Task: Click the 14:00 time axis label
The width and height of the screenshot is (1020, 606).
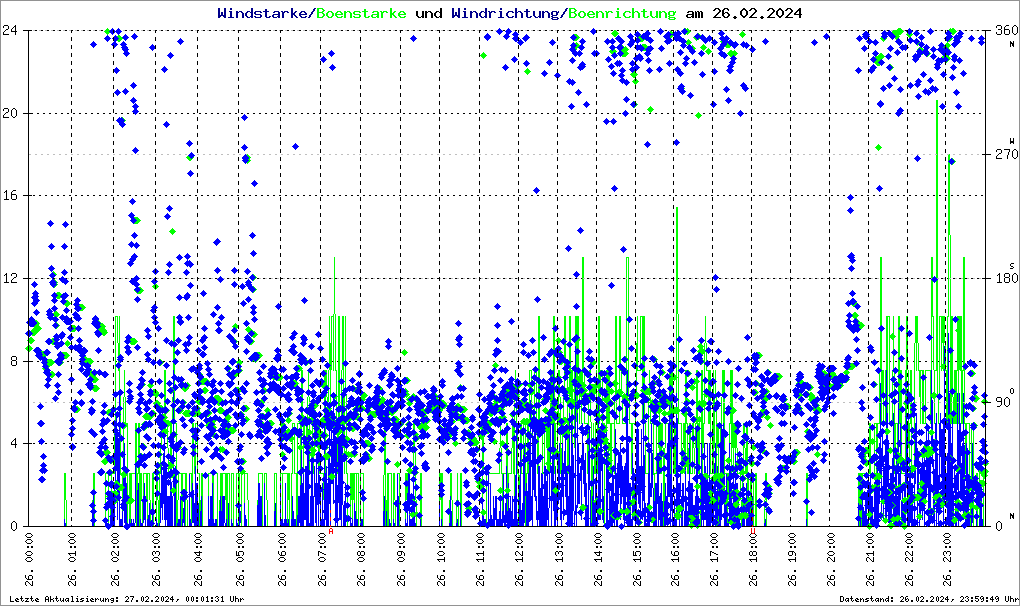Action: [598, 560]
